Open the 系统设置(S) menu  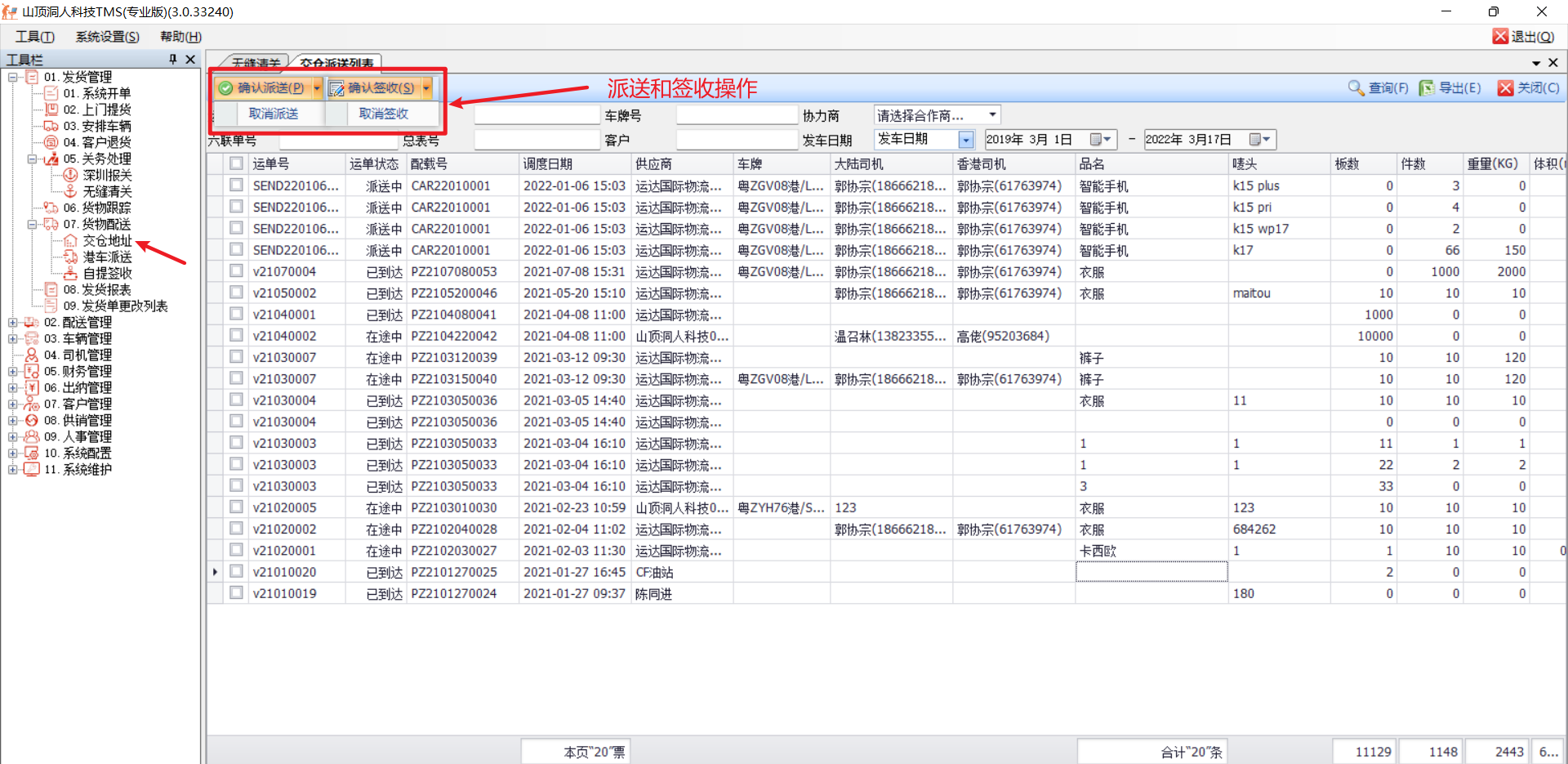(x=107, y=37)
